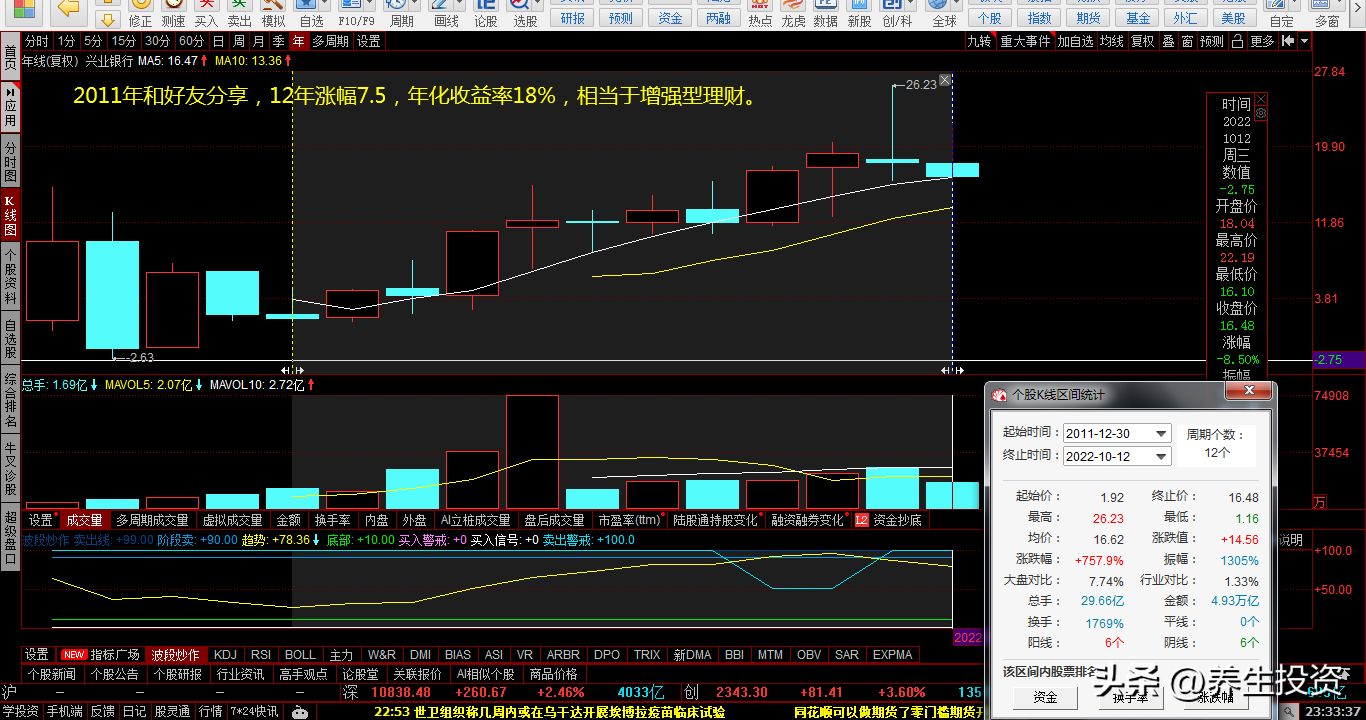The image size is (1366, 720).
Task: Click the 卖出 sell icon
Action: click(239, 12)
